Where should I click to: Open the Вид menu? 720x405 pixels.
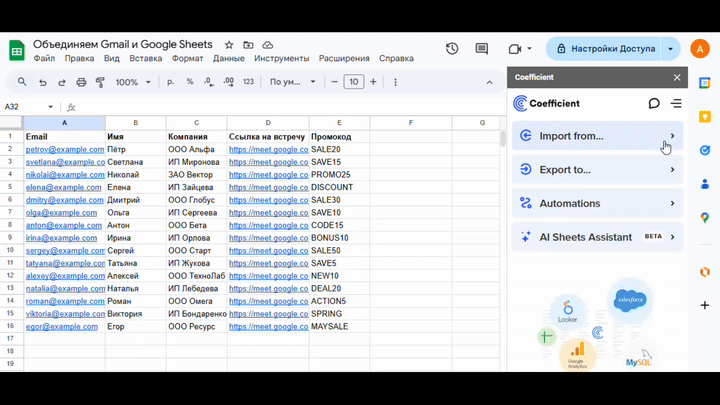[112, 58]
